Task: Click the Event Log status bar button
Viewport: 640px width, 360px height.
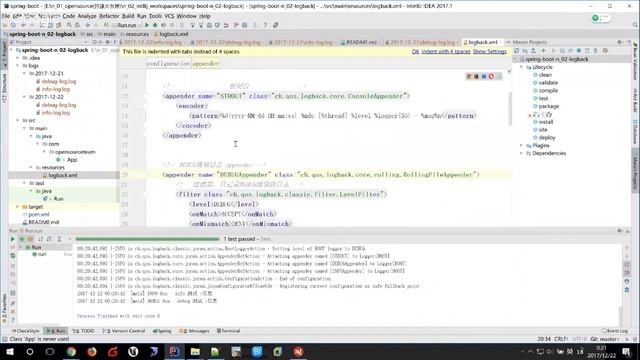Action: click(615, 331)
